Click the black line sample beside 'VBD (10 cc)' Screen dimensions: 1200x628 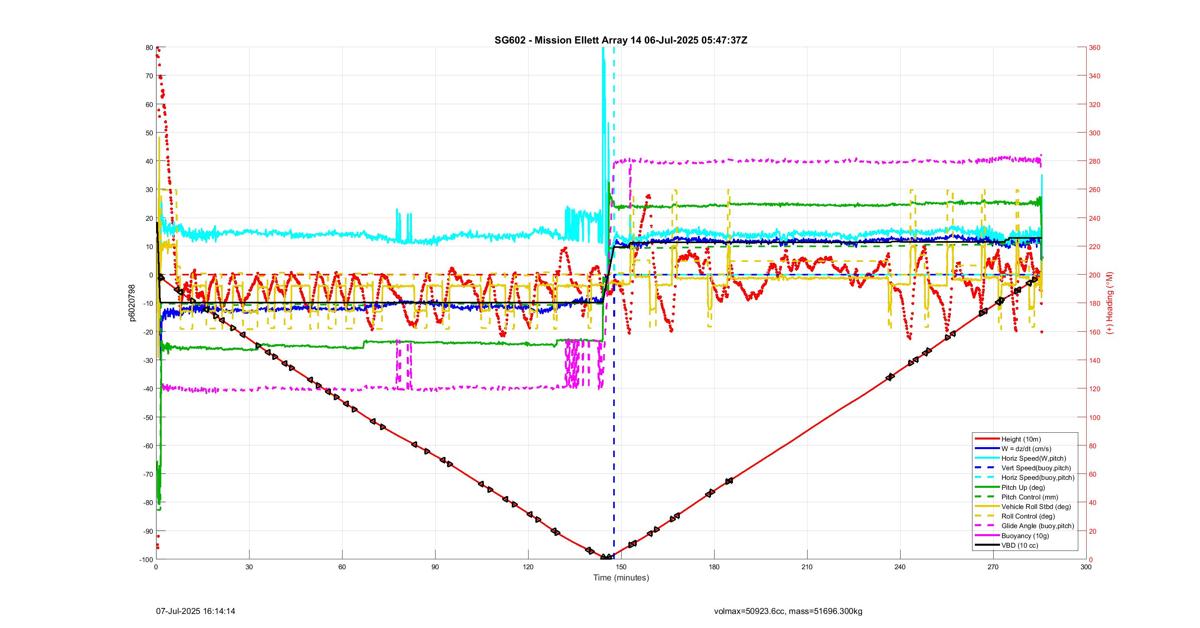(x=987, y=545)
